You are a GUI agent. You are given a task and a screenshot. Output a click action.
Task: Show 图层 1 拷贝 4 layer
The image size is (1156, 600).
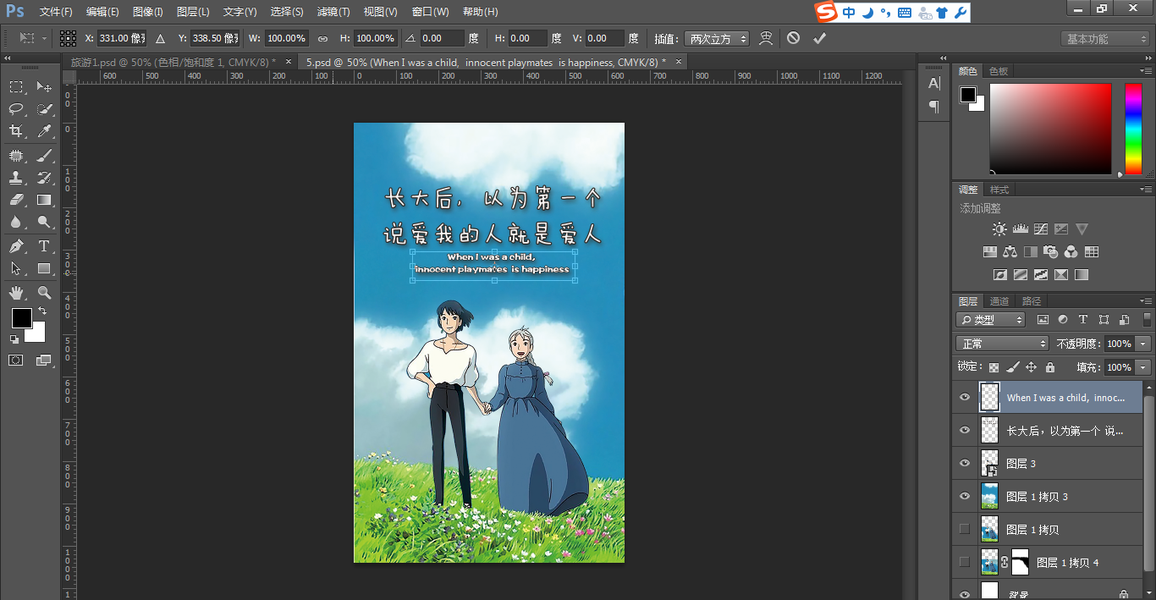click(x=964, y=562)
